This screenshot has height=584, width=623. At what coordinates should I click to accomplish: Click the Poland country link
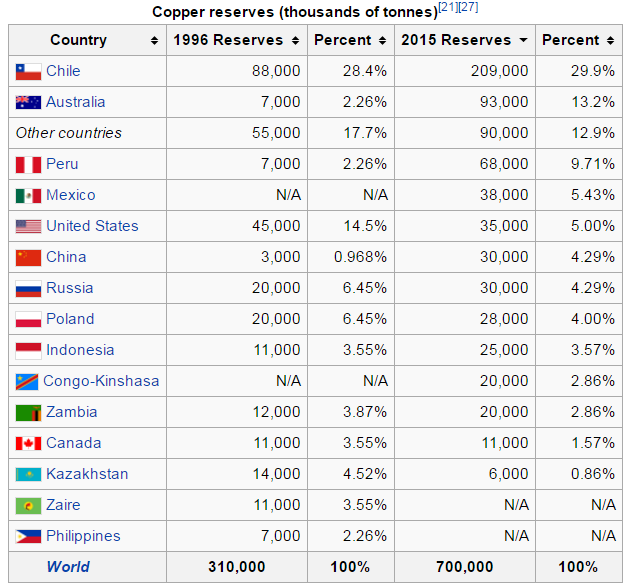[70, 319]
